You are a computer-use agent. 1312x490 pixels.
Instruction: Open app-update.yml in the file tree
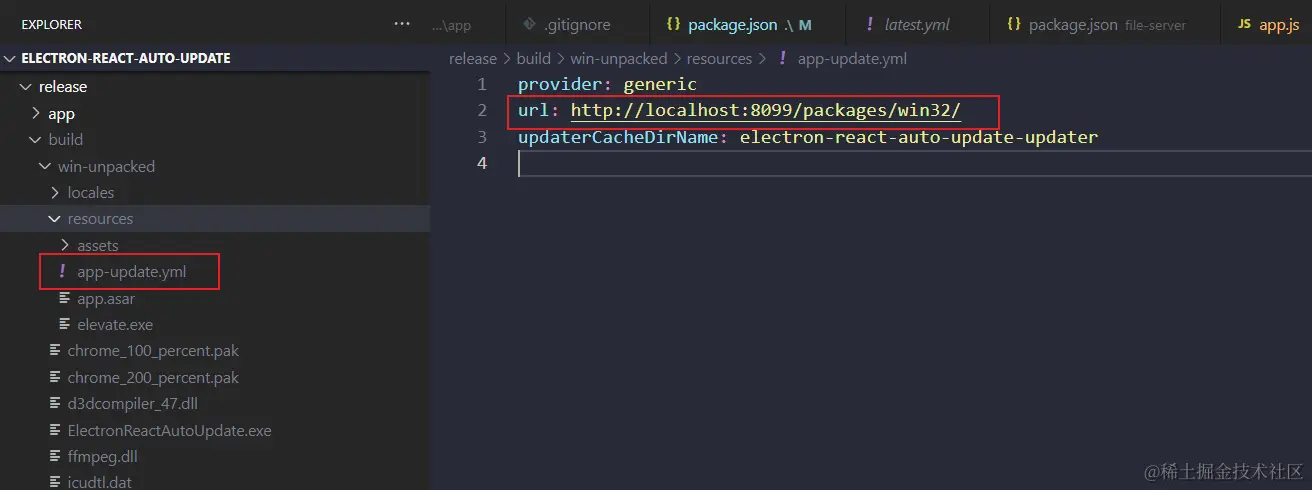(x=131, y=272)
